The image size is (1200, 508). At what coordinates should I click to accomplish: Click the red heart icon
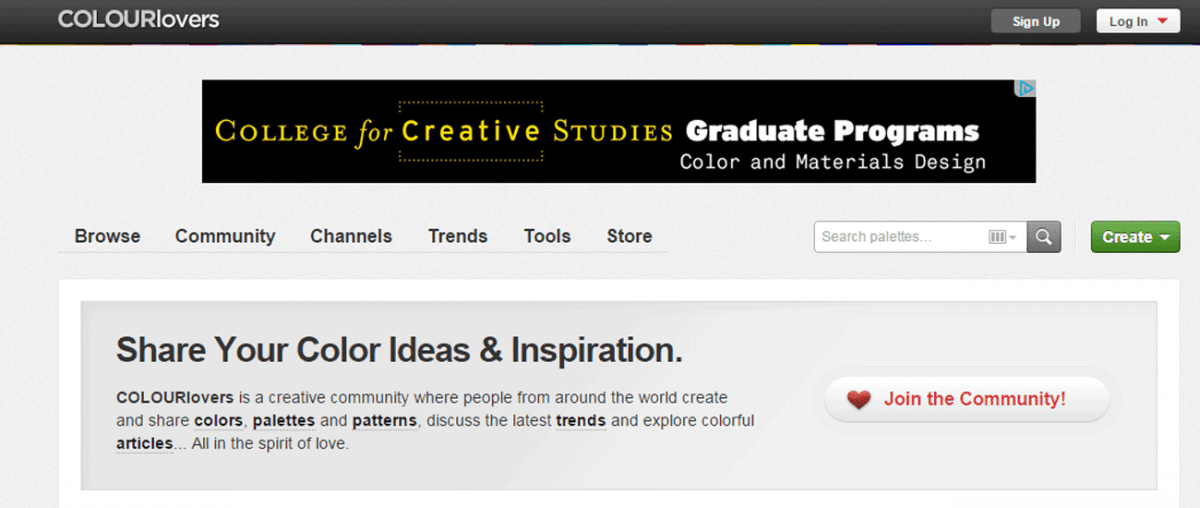pos(859,400)
